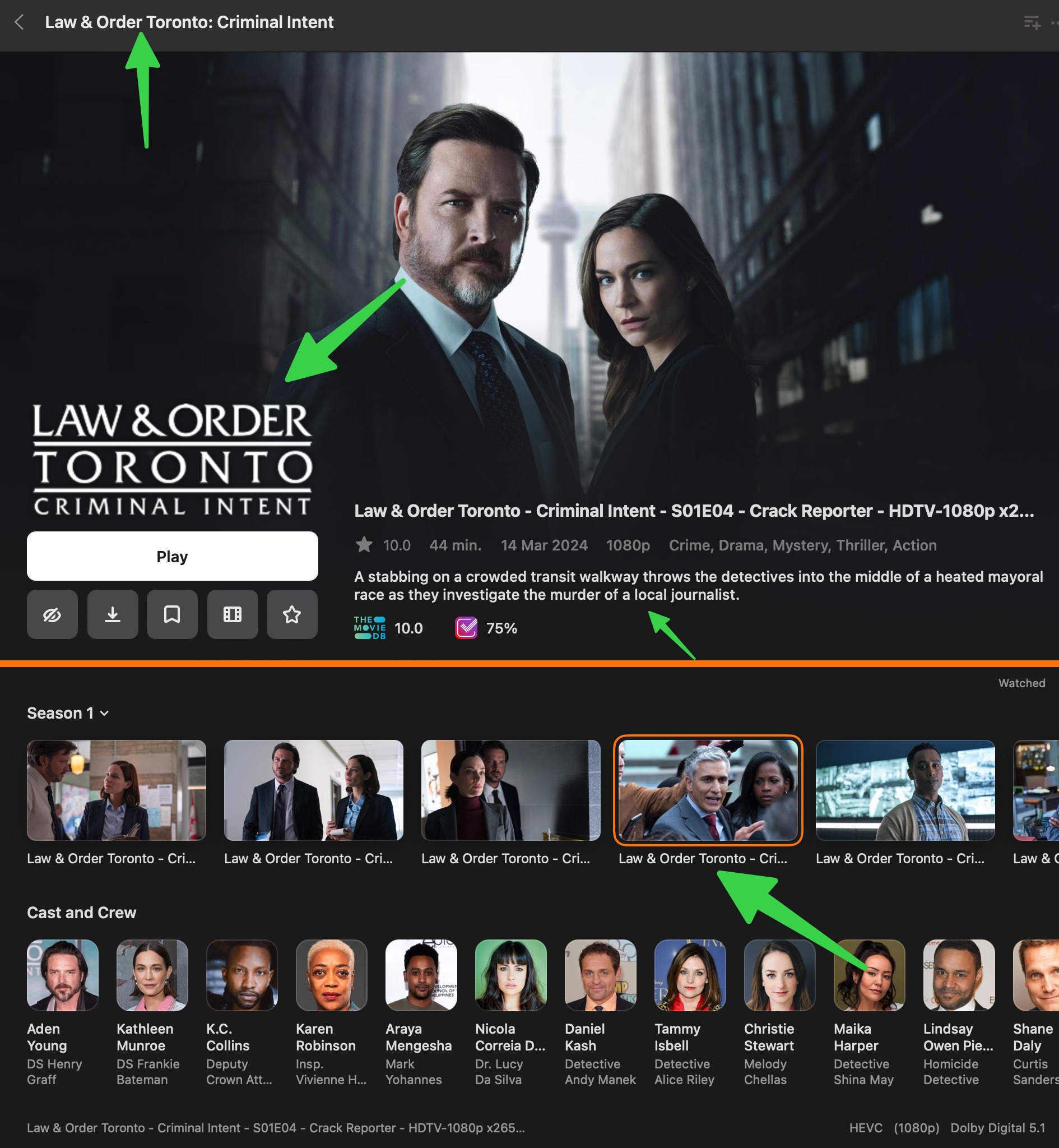The image size is (1059, 1148).
Task: Go back using the top-left chevron
Action: [x=20, y=22]
